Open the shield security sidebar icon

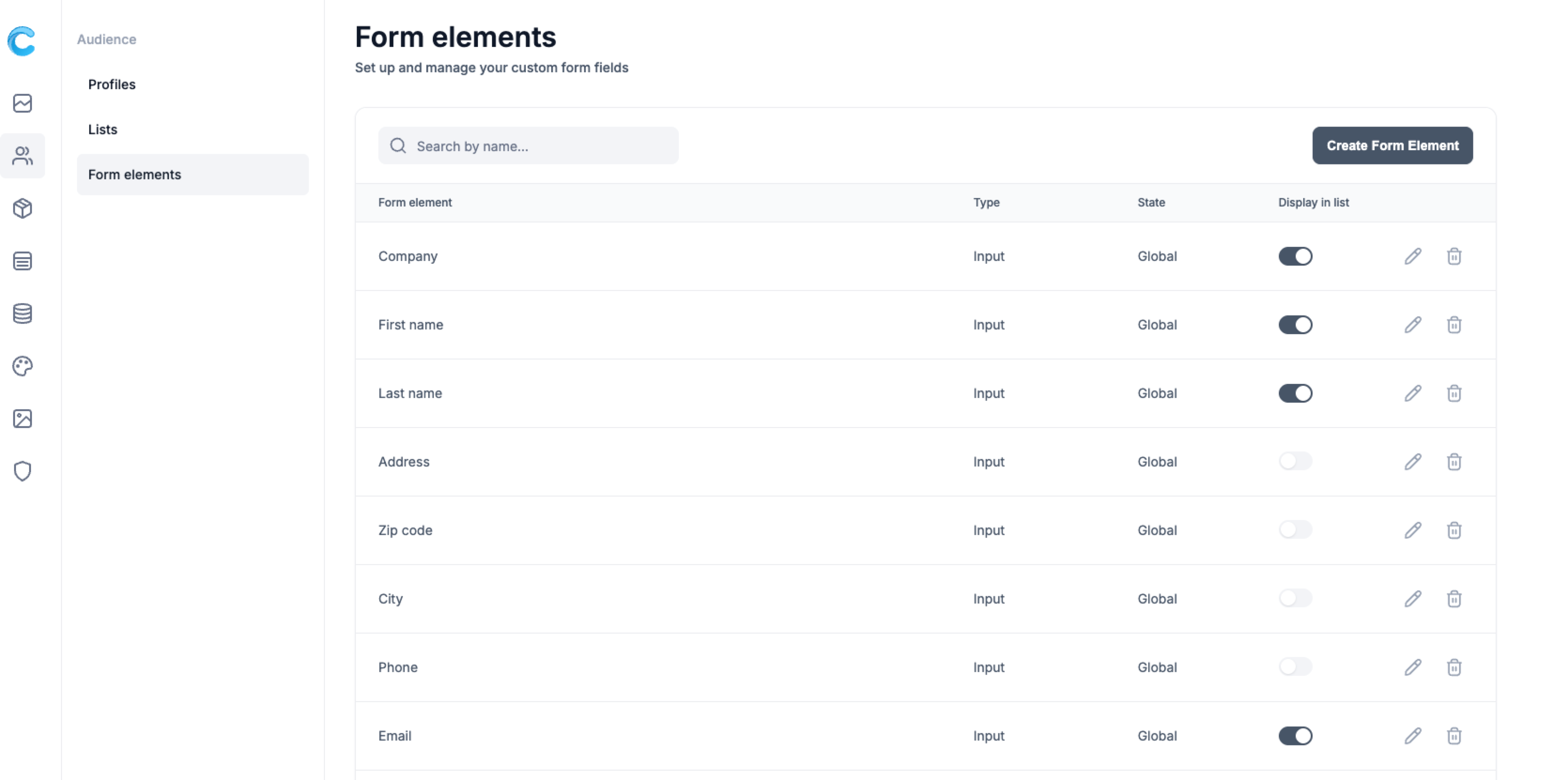pyautogui.click(x=23, y=471)
